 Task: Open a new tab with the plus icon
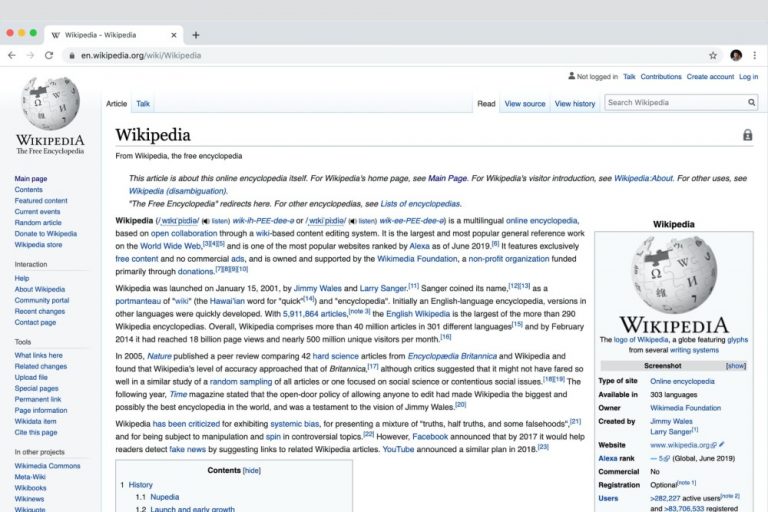tap(196, 35)
